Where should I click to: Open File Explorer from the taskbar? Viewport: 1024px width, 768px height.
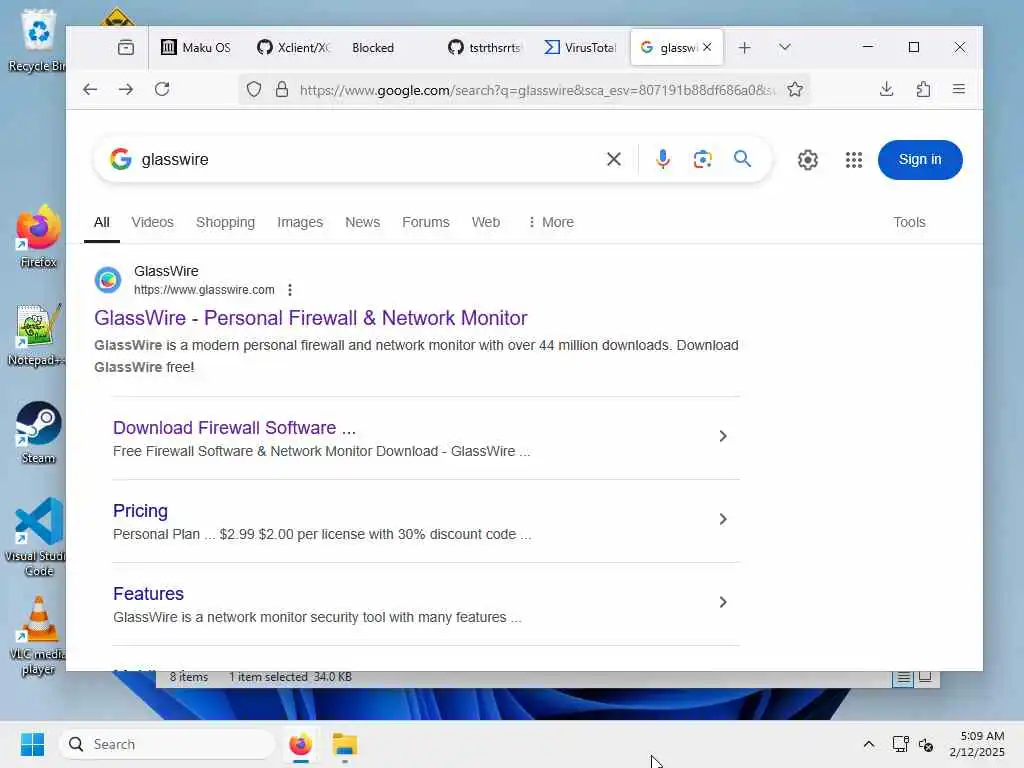tap(345, 744)
